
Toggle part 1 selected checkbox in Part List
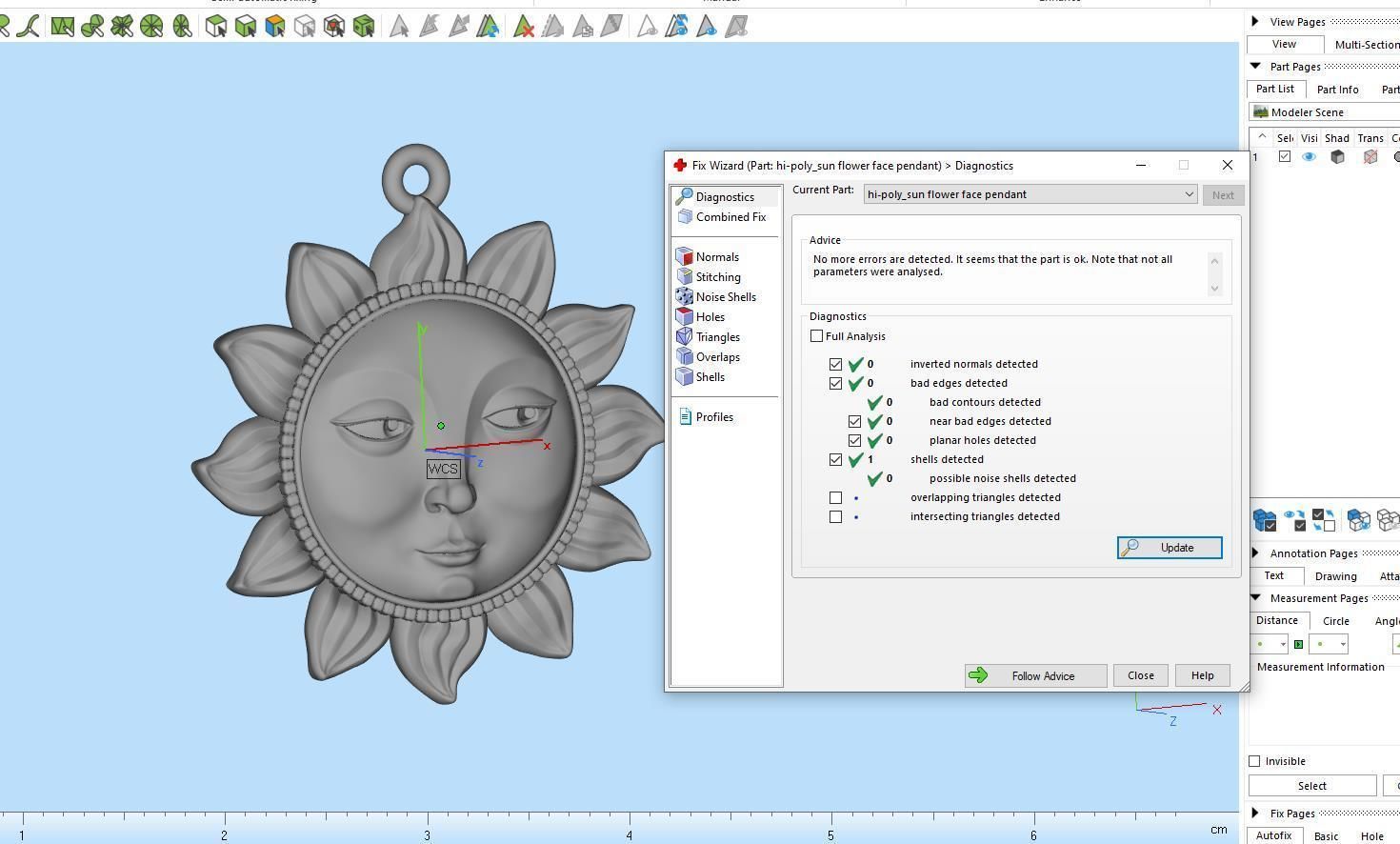(x=1285, y=157)
